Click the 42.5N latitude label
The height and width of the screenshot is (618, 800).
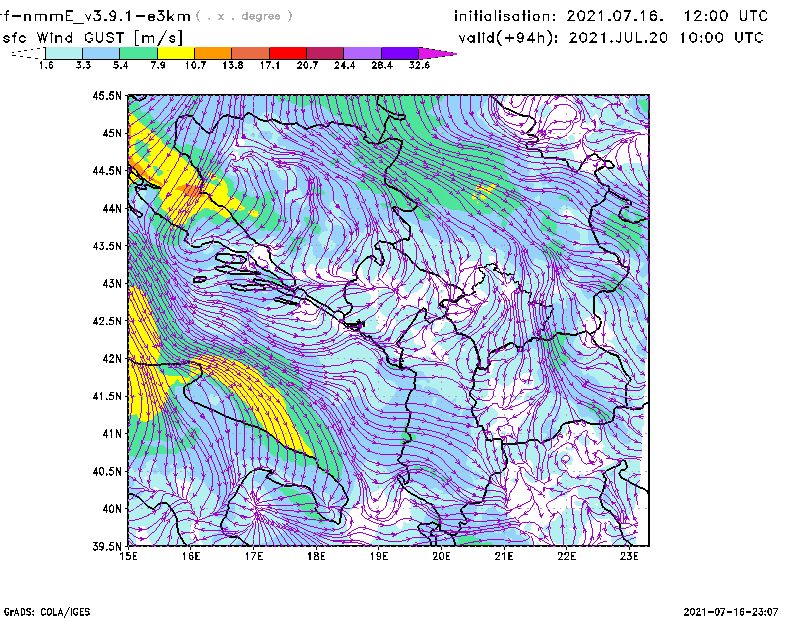pos(107,321)
